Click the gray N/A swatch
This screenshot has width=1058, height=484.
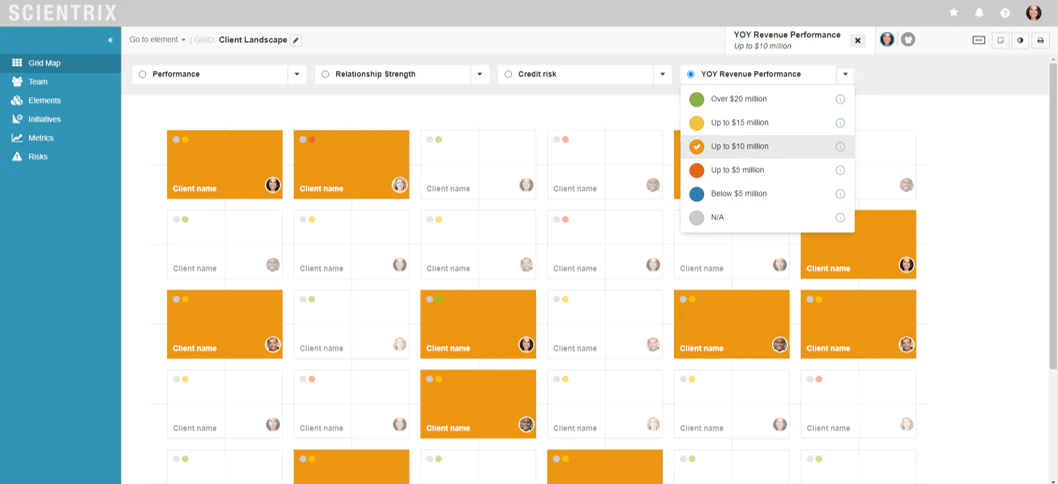pos(697,217)
